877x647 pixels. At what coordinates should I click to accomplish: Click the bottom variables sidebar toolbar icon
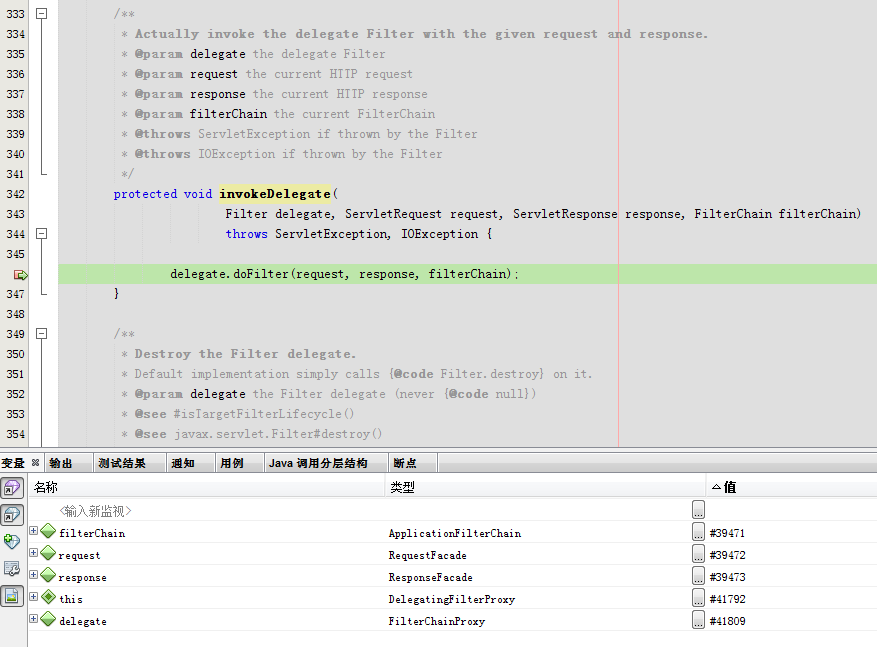tap(12, 596)
